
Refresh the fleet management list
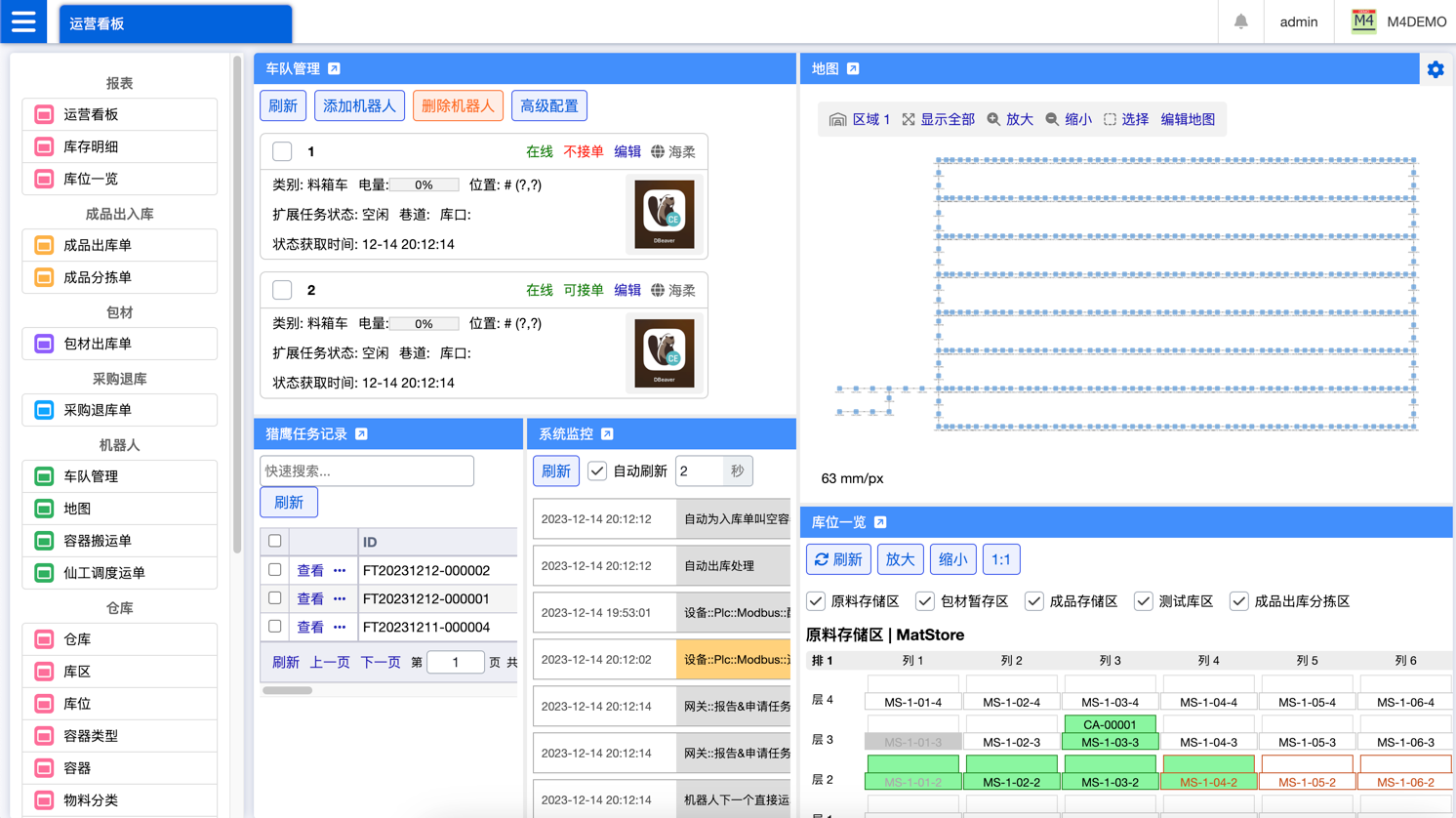click(x=283, y=105)
